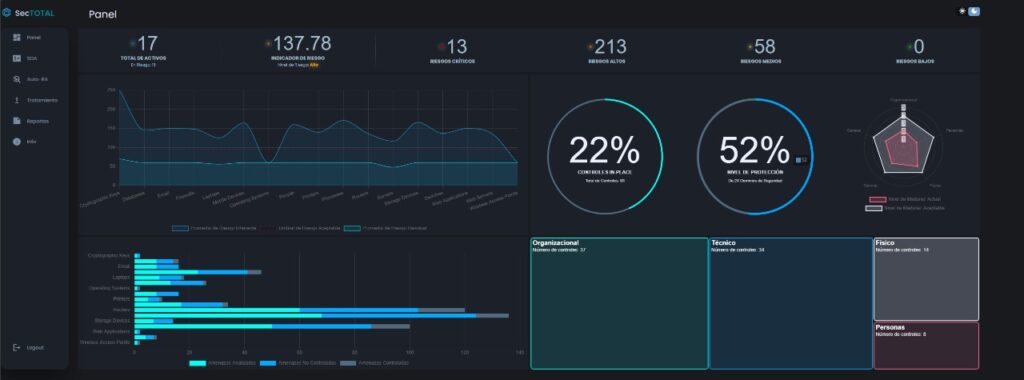Hide the Amenazas Controladas gray legend
This screenshot has height=380, width=1024.
pos(348,362)
